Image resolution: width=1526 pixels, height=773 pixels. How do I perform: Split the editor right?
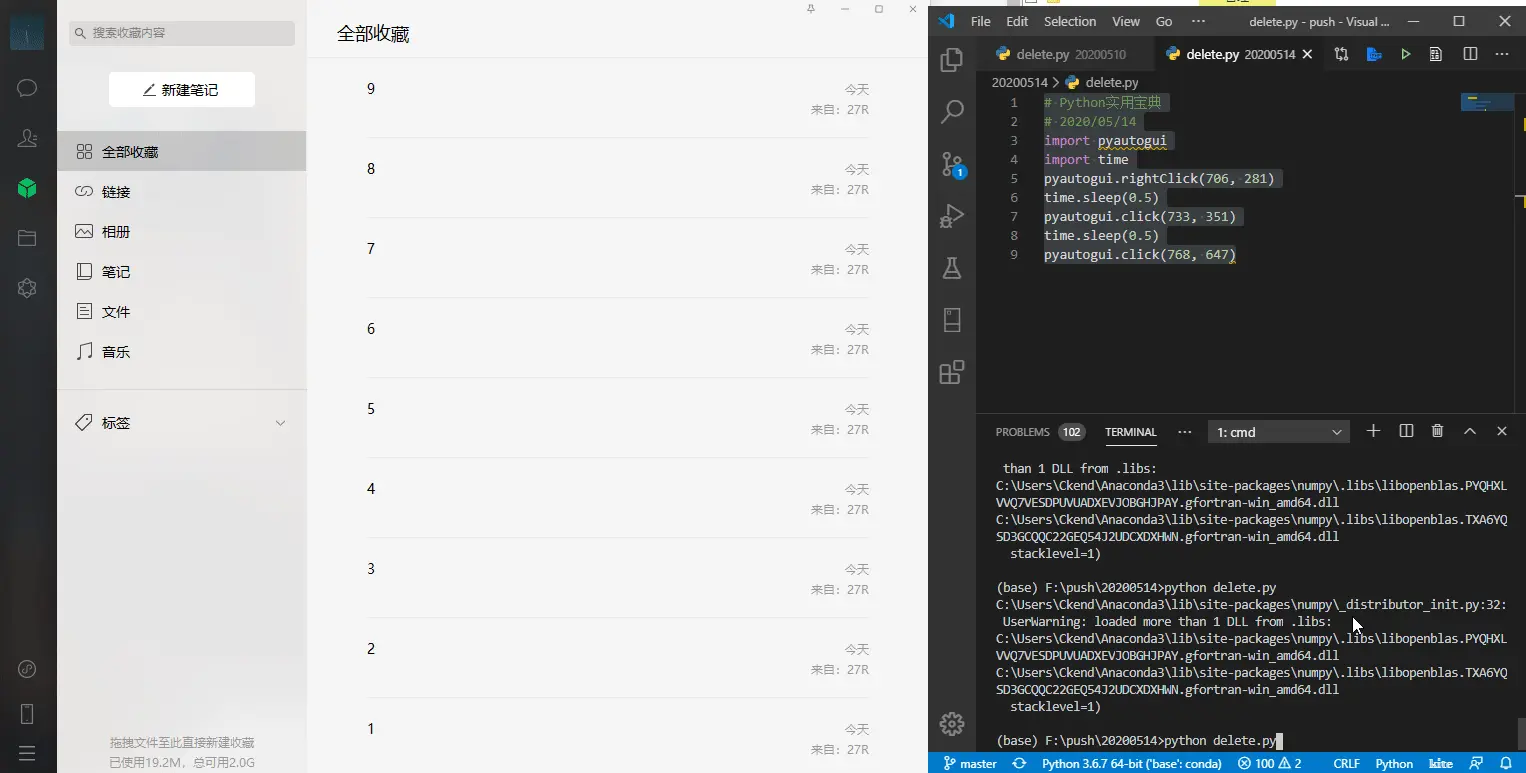coord(1470,54)
